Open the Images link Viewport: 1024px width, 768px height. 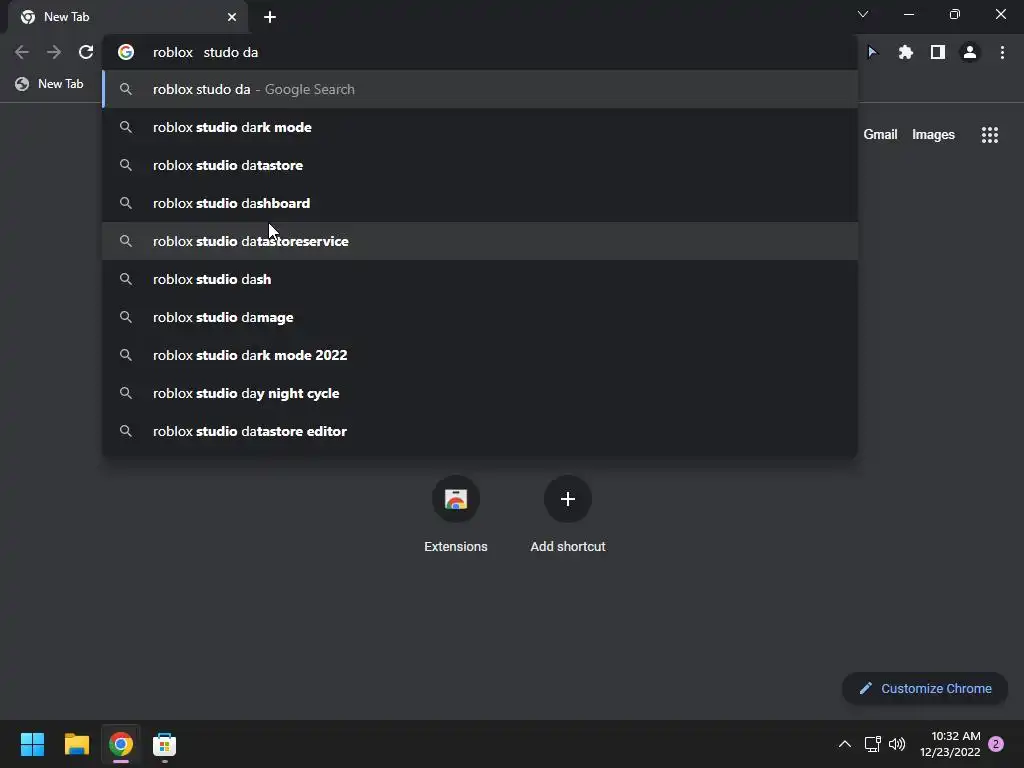tap(933, 135)
